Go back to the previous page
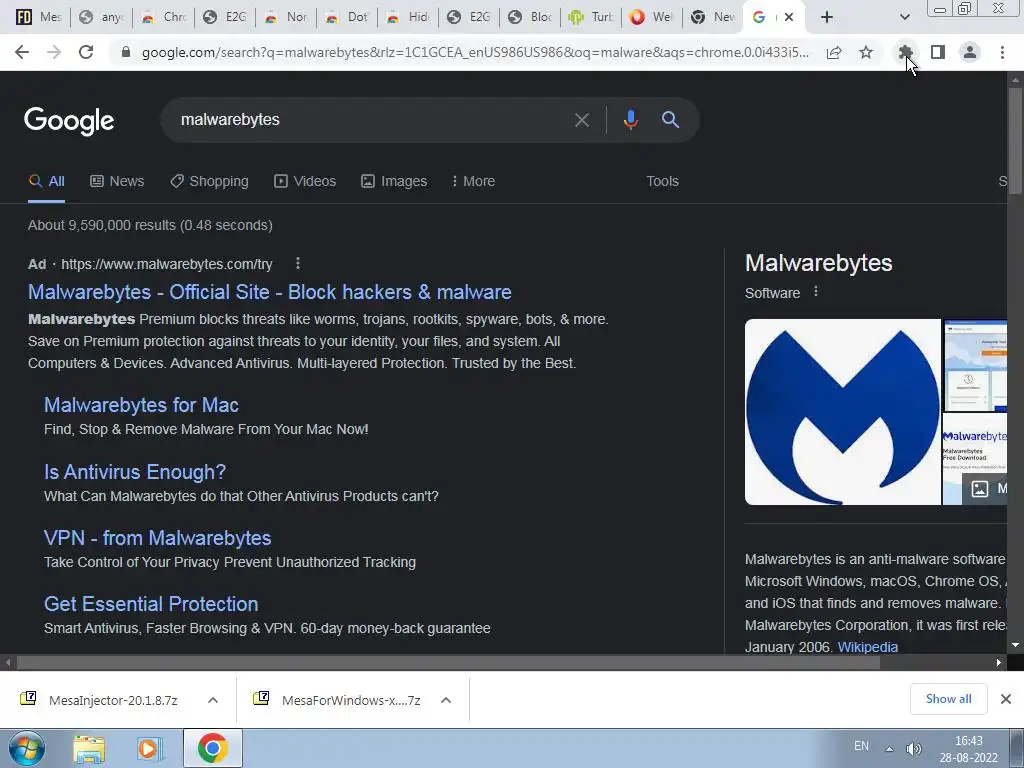Image resolution: width=1024 pixels, height=768 pixels. [x=22, y=52]
